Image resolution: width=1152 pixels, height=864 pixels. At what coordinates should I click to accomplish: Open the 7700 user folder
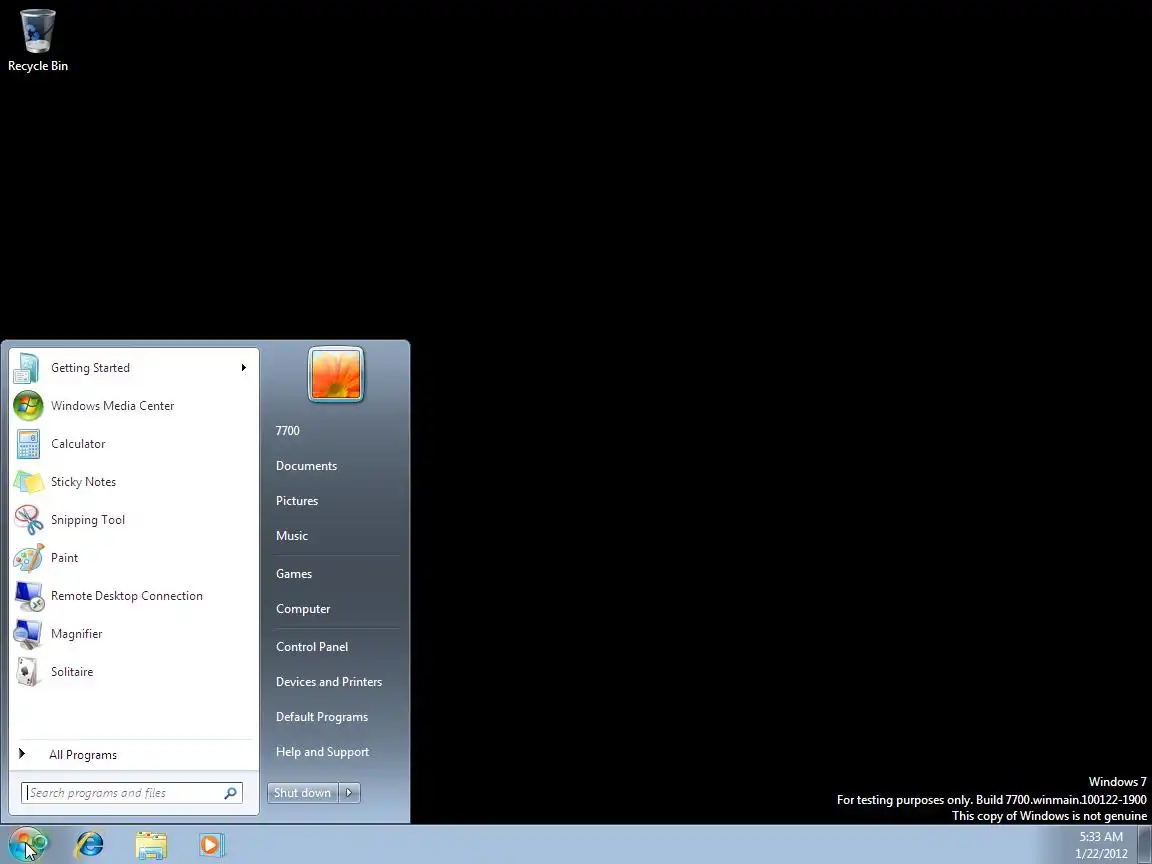287,431
